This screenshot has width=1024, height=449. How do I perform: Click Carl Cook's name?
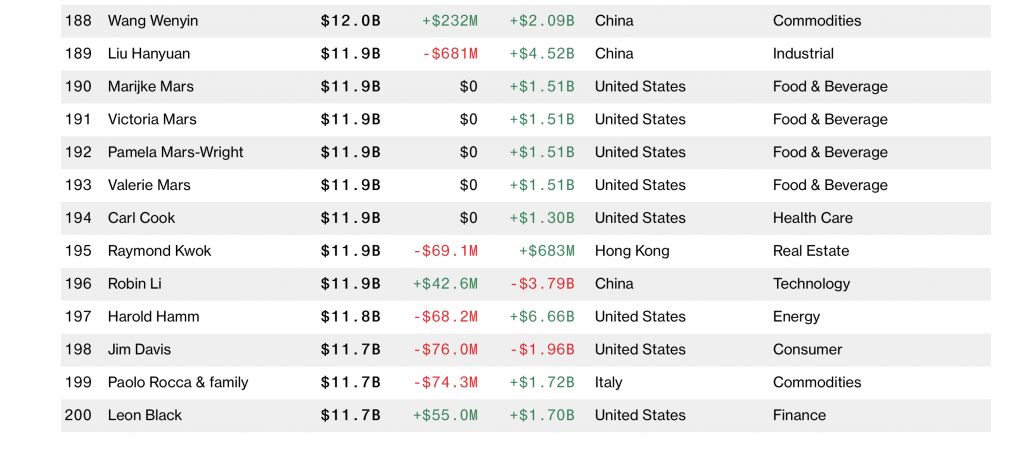[141, 218]
